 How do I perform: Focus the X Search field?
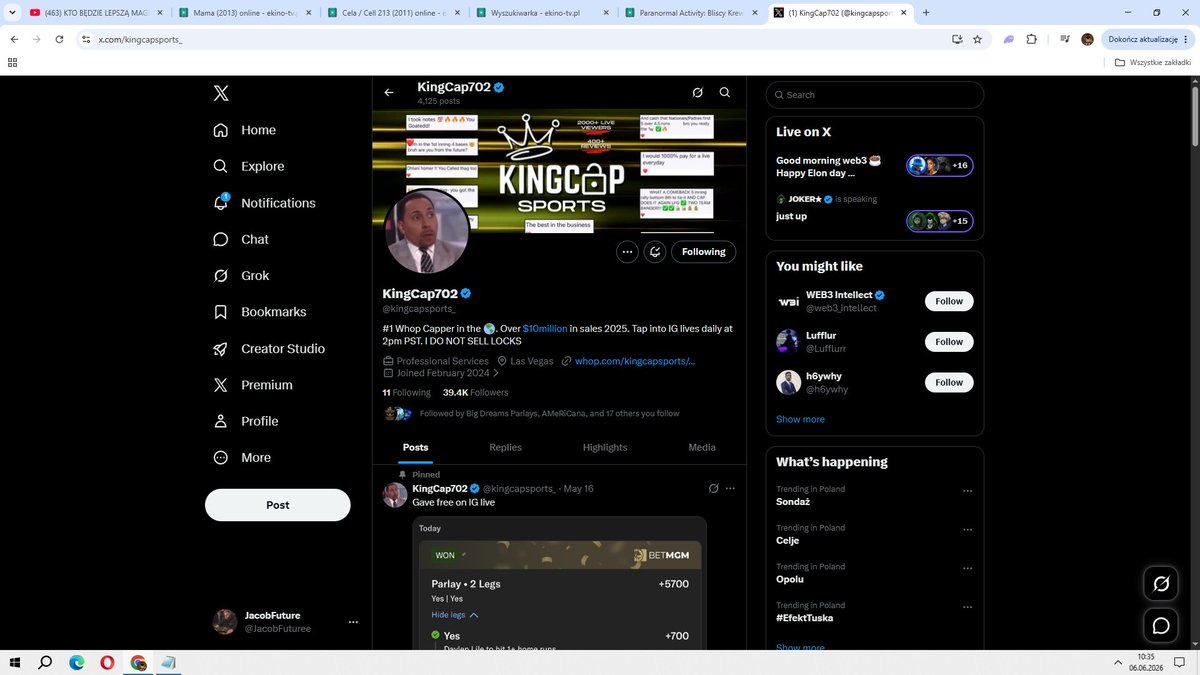(x=875, y=95)
